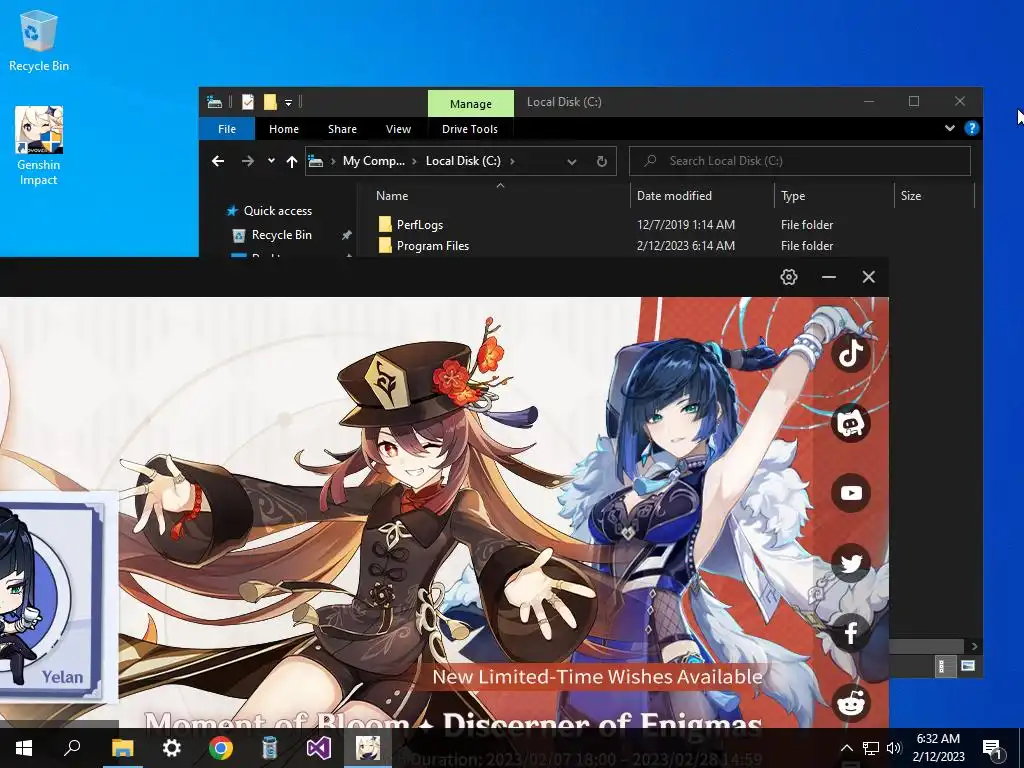
Task: Refresh Local Disk (C:) view
Action: [601, 161]
